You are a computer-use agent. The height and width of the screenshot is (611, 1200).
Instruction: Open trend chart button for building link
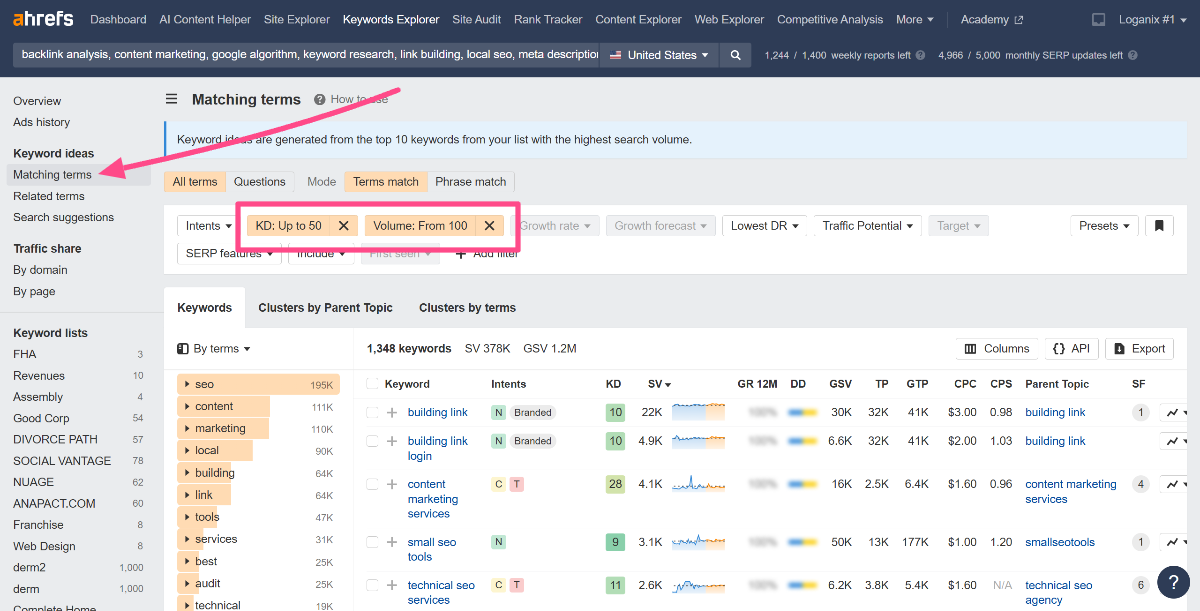click(x=1175, y=413)
